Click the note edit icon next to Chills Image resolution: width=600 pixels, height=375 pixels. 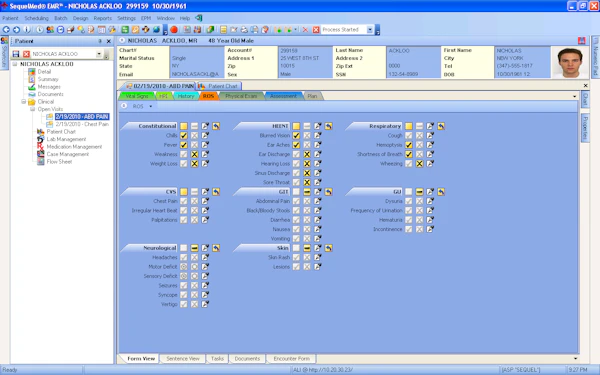click(205, 135)
